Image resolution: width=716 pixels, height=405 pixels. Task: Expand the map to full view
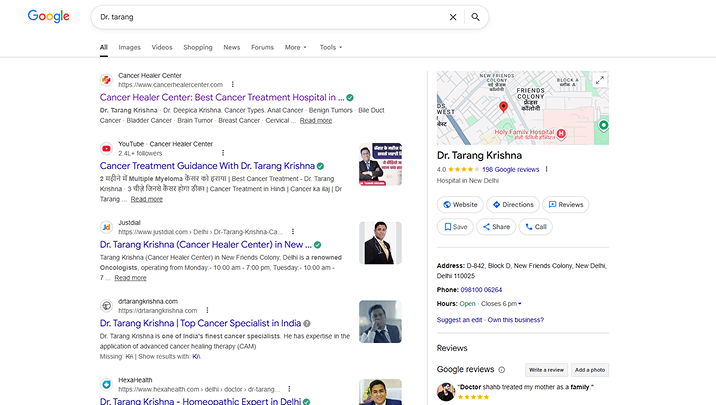(599, 80)
